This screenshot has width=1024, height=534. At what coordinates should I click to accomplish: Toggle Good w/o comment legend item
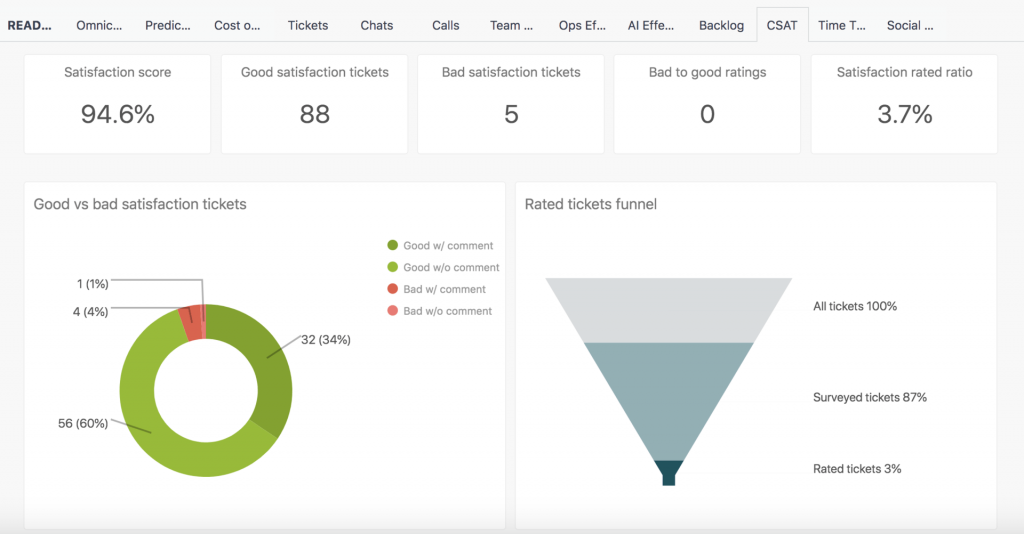point(443,267)
